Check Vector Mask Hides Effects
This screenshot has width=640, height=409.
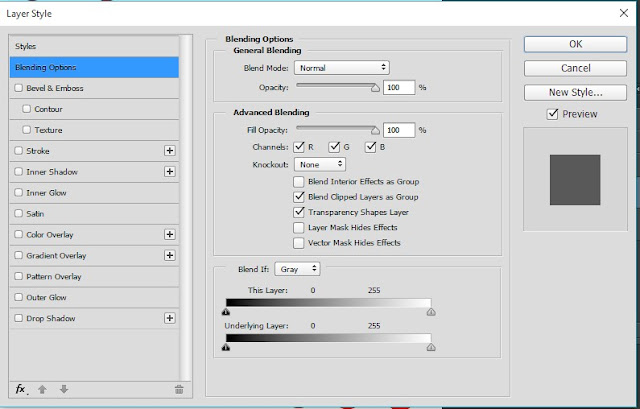click(299, 243)
